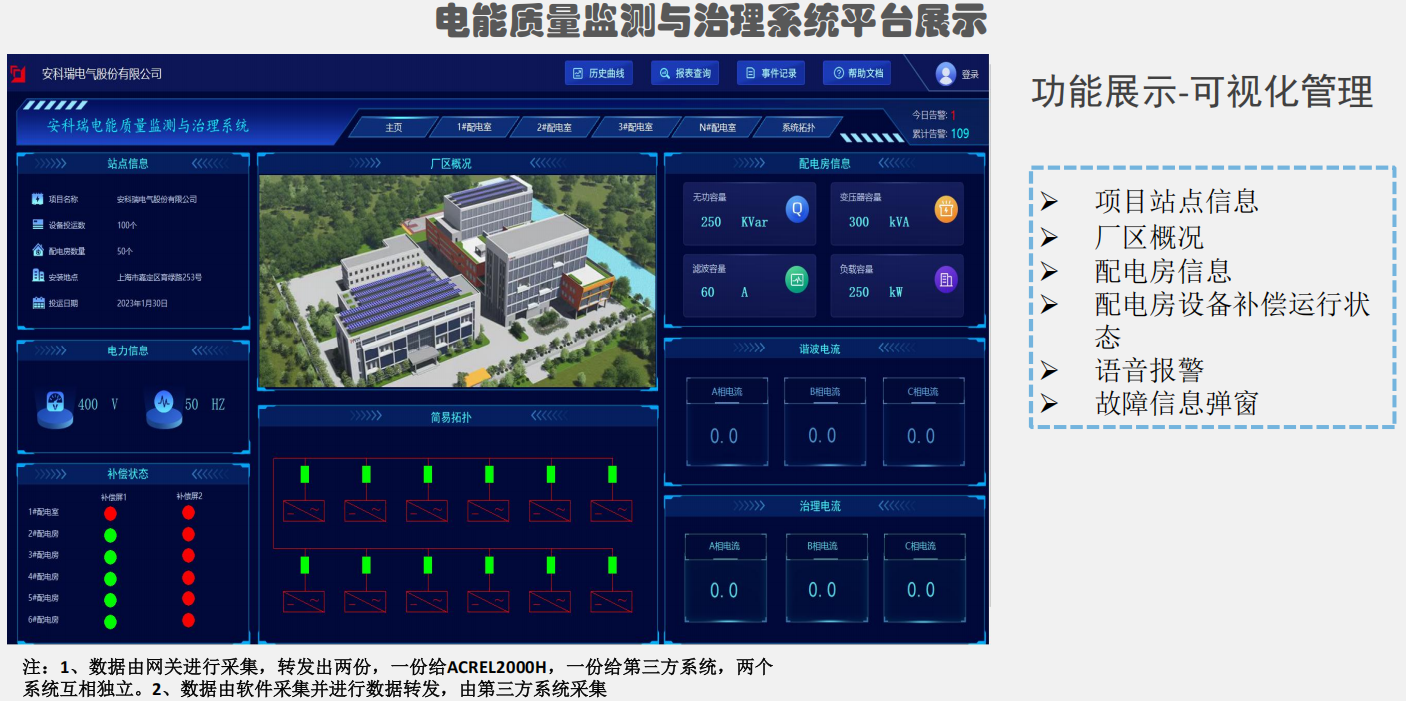Click the 1#配电室 补偿屏2 red indicator
This screenshot has height=701, width=1406.
coord(188,512)
